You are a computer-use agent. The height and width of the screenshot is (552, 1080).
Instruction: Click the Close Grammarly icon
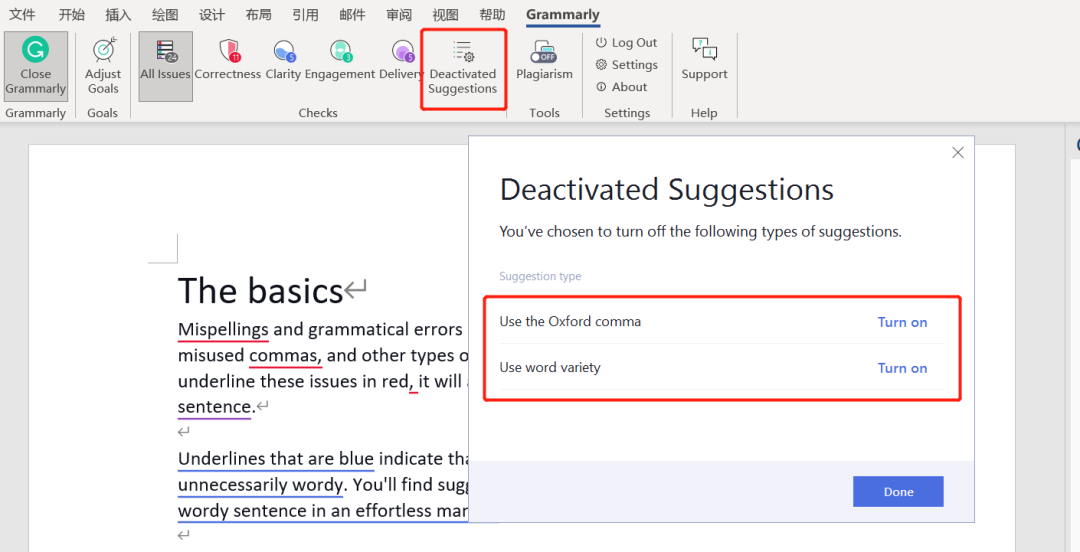35,66
